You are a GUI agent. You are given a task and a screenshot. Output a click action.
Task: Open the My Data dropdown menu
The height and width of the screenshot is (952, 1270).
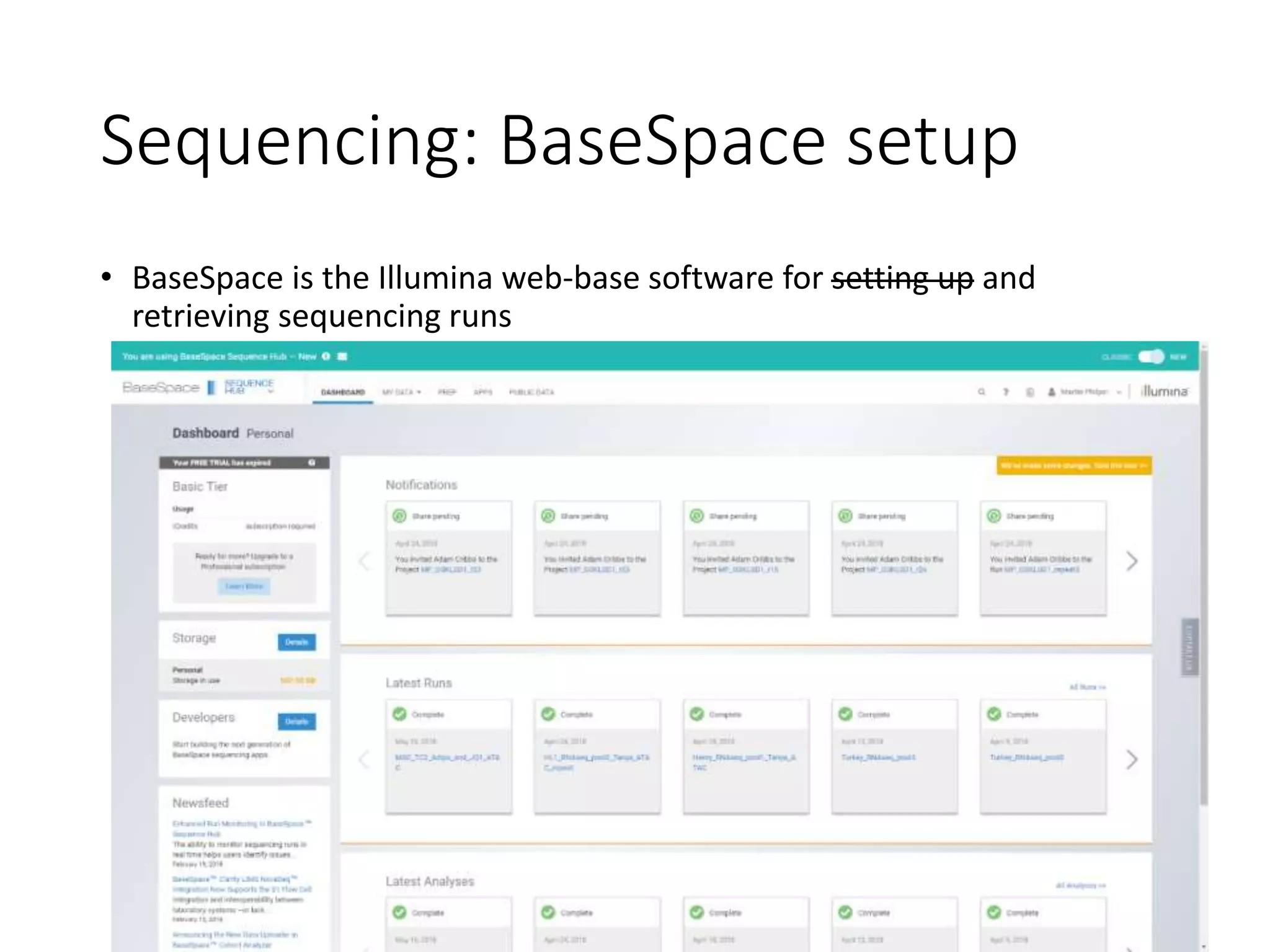(401, 392)
